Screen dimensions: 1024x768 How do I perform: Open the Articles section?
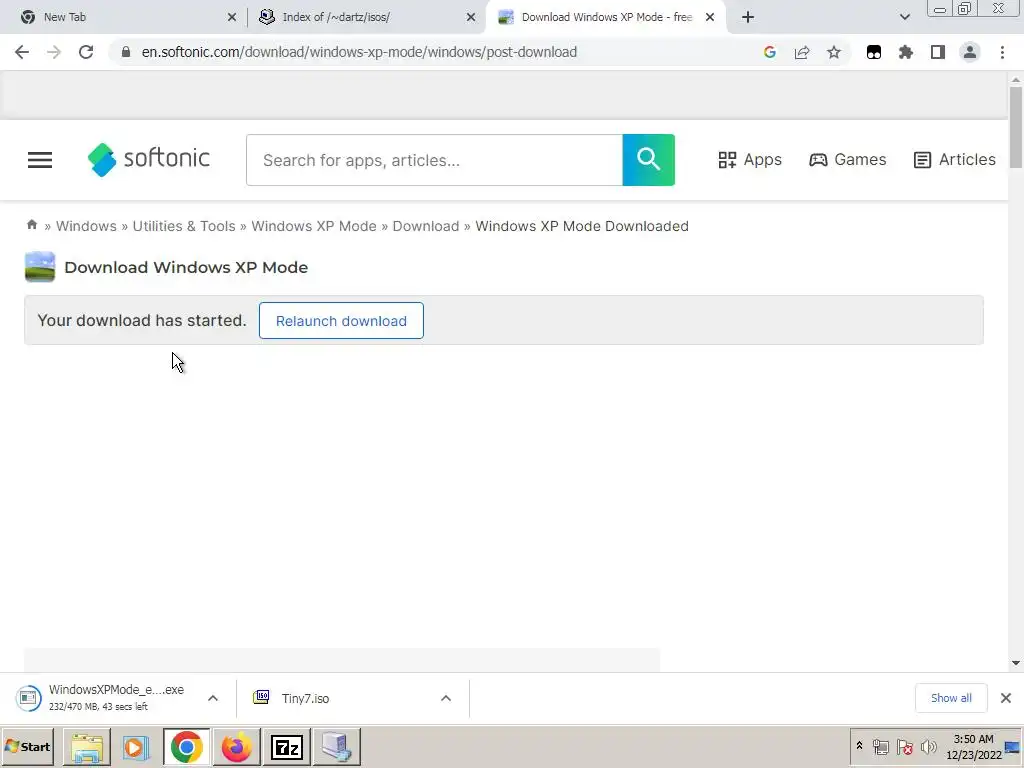(955, 159)
